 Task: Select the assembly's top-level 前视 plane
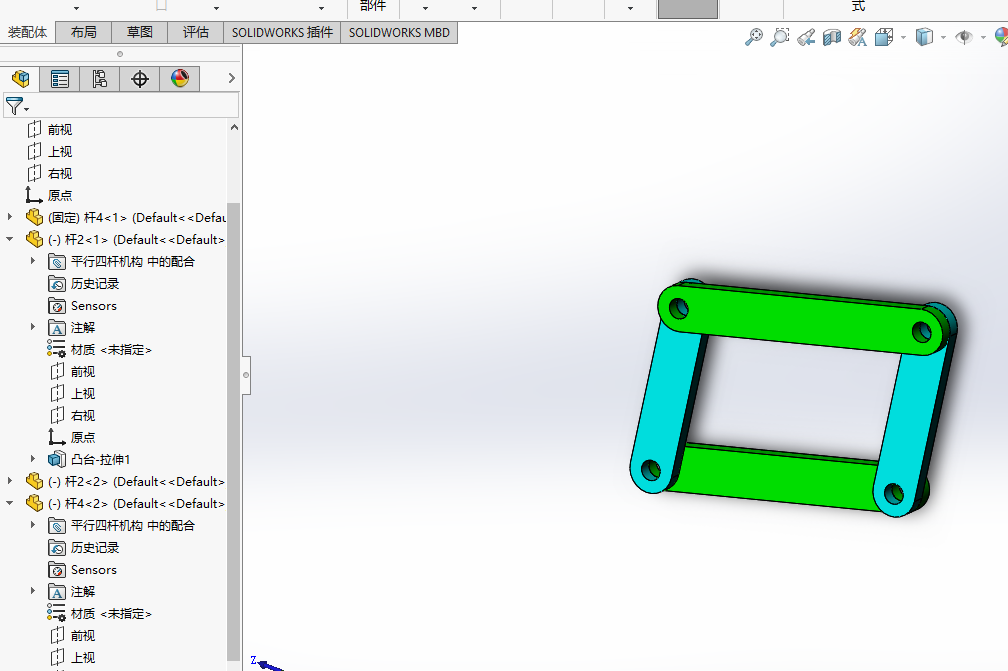click(60, 130)
